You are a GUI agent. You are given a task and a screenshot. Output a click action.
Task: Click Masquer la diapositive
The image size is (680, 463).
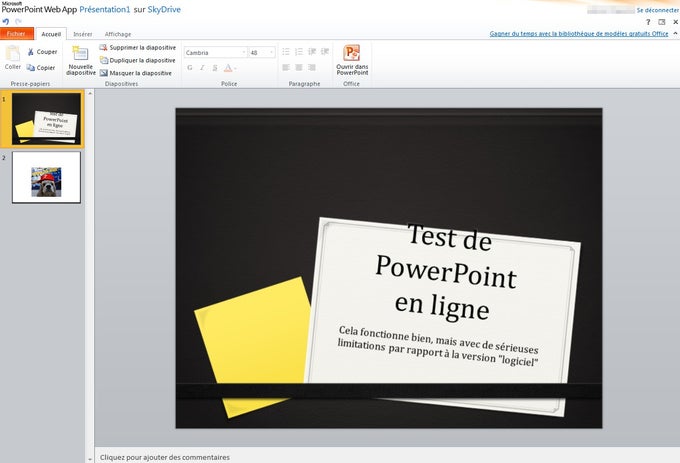[x=136, y=73]
